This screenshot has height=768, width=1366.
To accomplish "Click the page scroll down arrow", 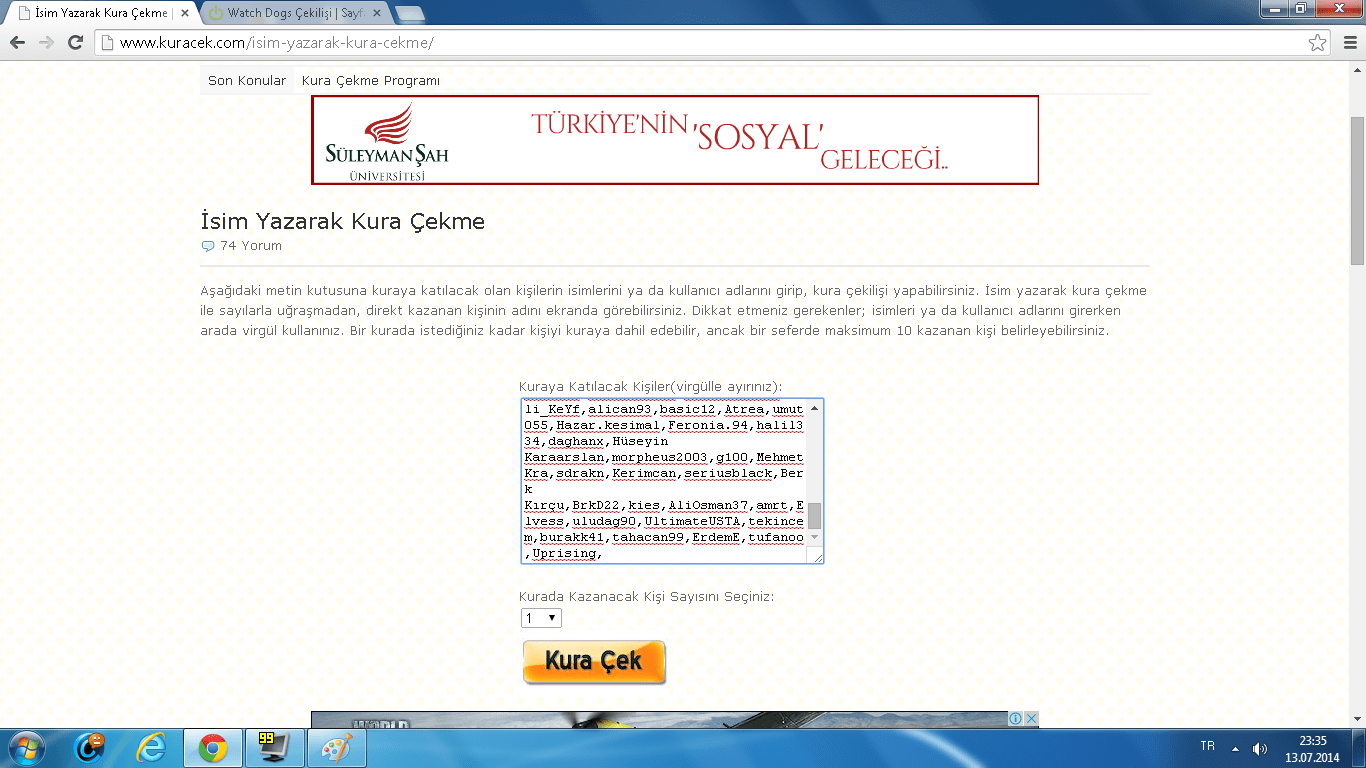I will (x=1357, y=720).
